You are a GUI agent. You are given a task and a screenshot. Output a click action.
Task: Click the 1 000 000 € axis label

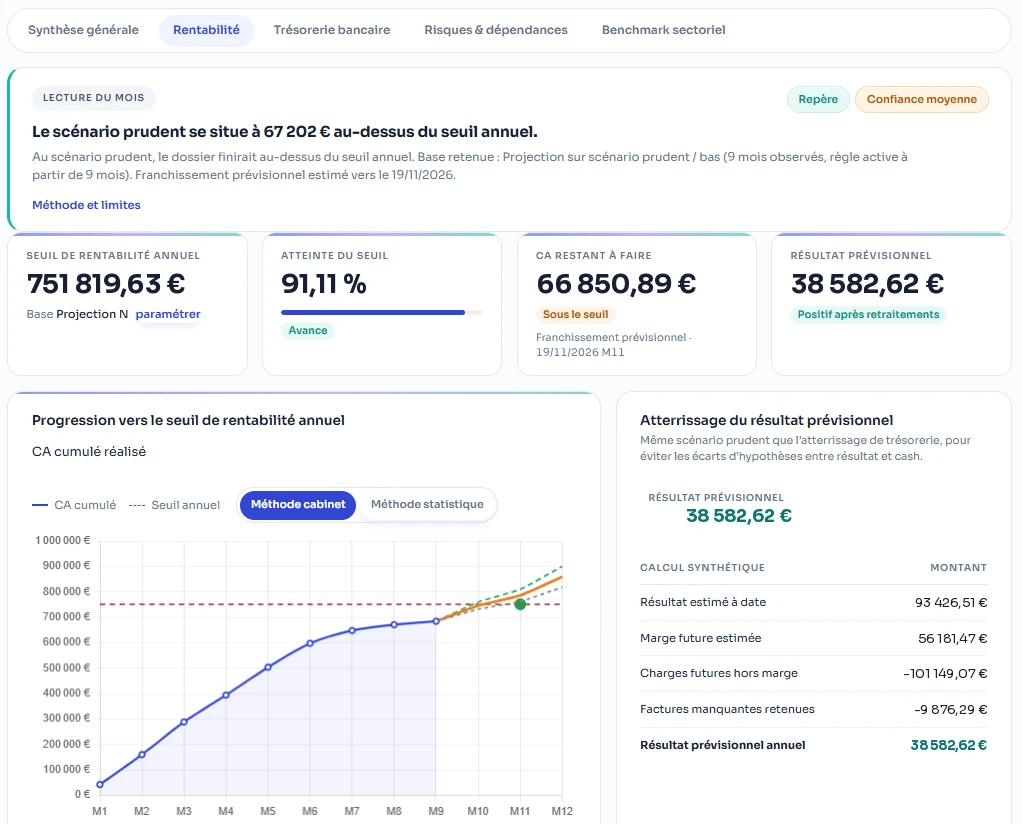click(63, 540)
